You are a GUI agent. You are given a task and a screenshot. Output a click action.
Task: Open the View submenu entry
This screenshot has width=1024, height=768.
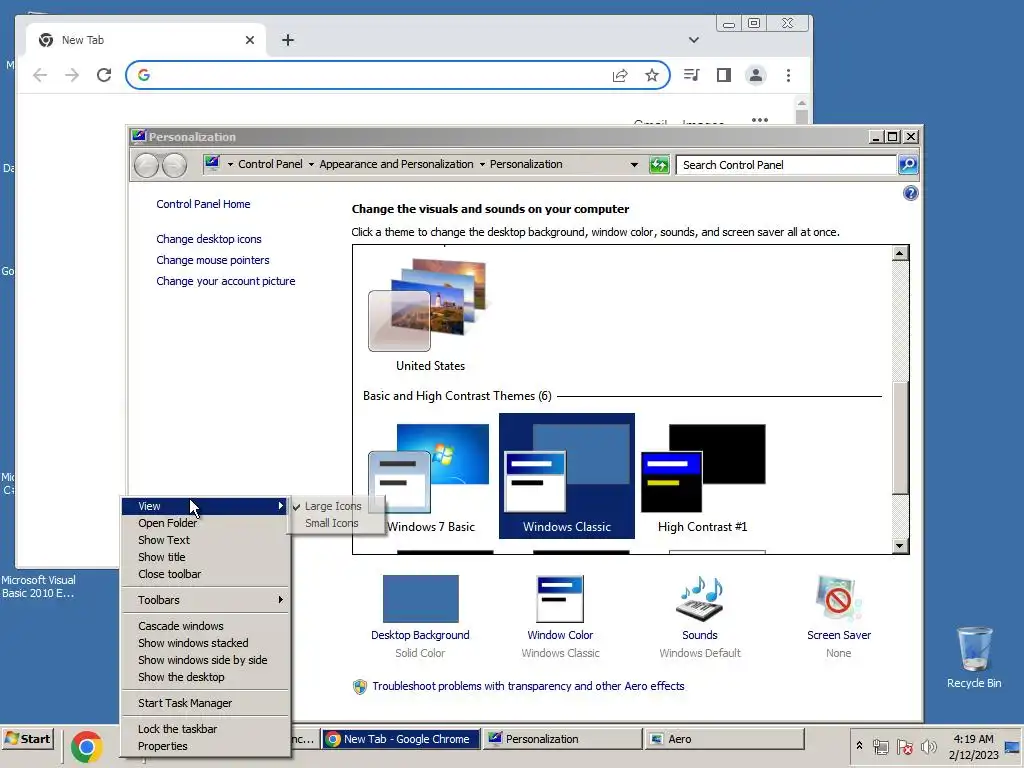[x=204, y=506]
